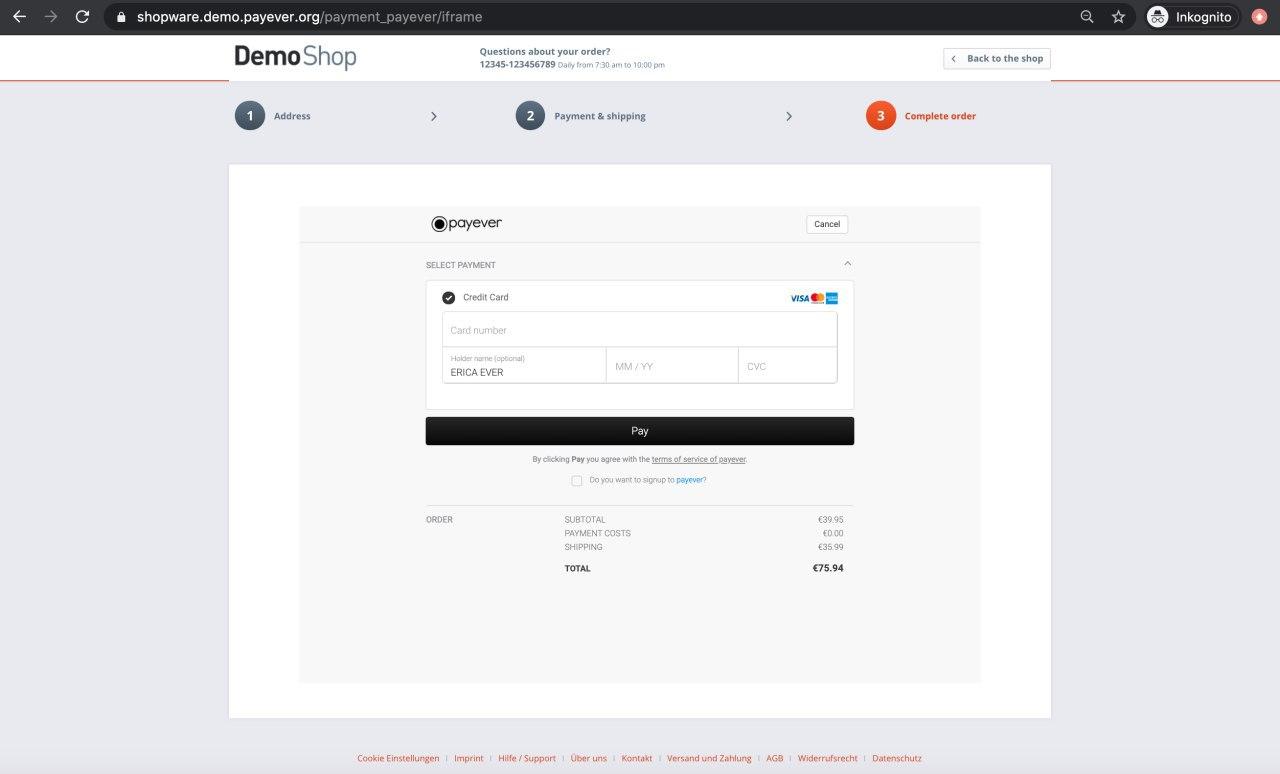This screenshot has height=774, width=1280.
Task: Click the chevron after Payment & shipping
Action: coord(789,116)
